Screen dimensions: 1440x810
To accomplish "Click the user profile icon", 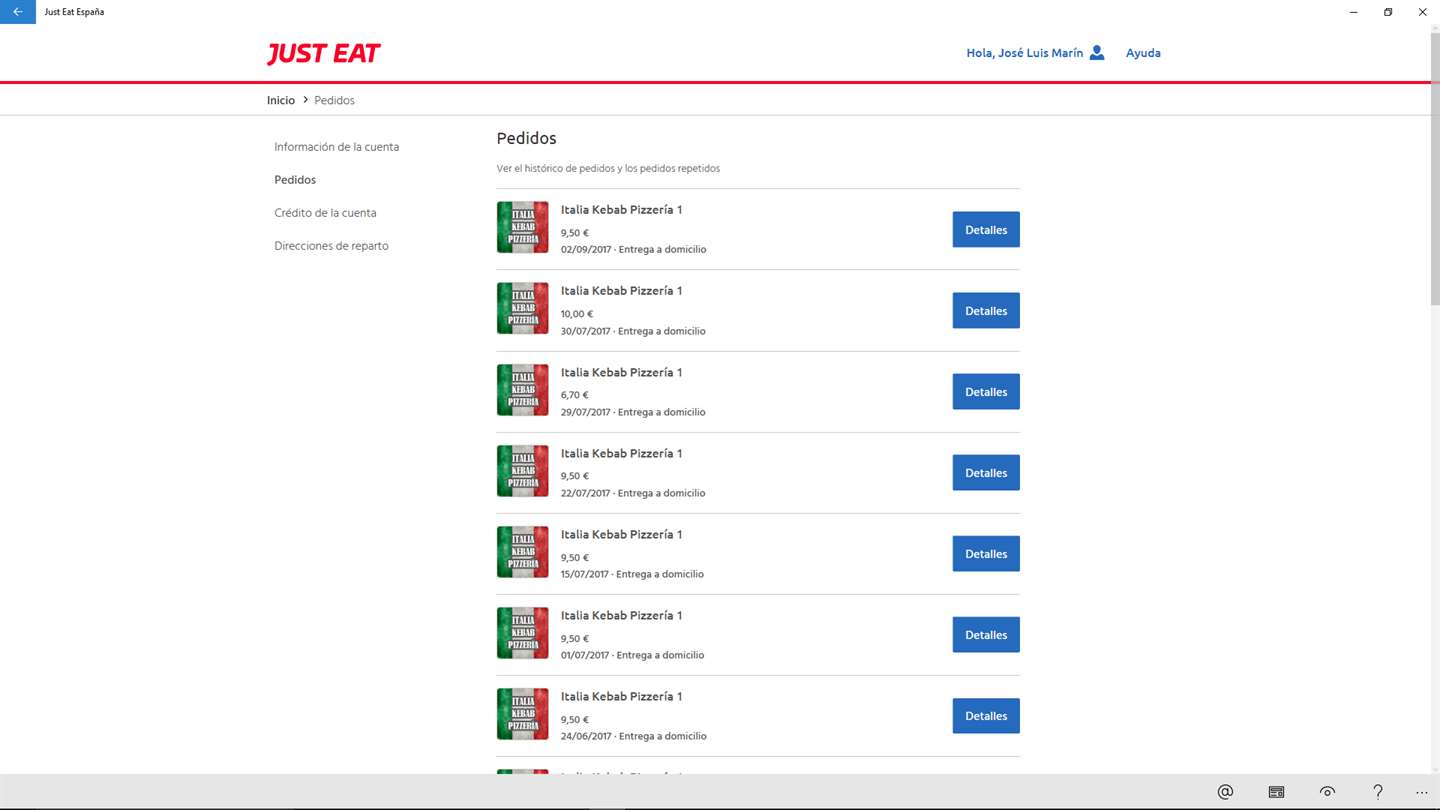I will (1097, 53).
